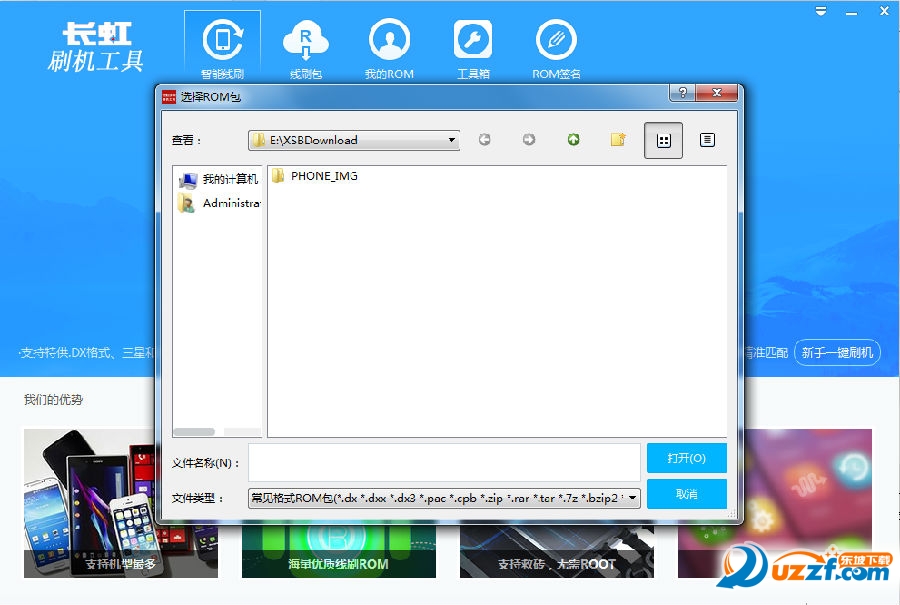Click the dialog help question mark button

(x=683, y=94)
